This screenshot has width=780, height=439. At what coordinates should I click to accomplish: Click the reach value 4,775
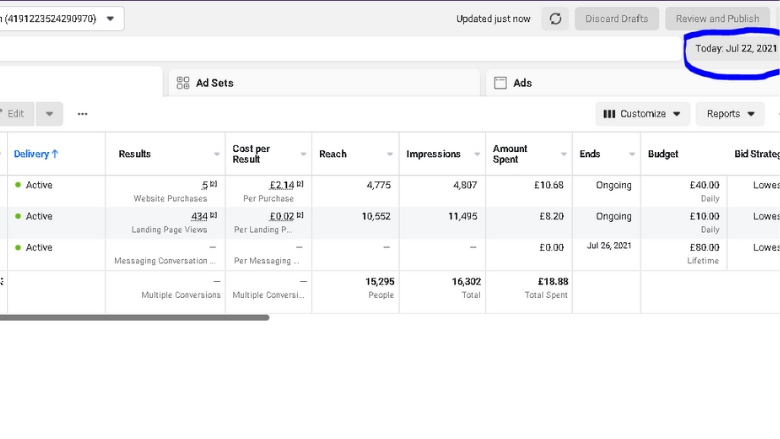(x=379, y=185)
